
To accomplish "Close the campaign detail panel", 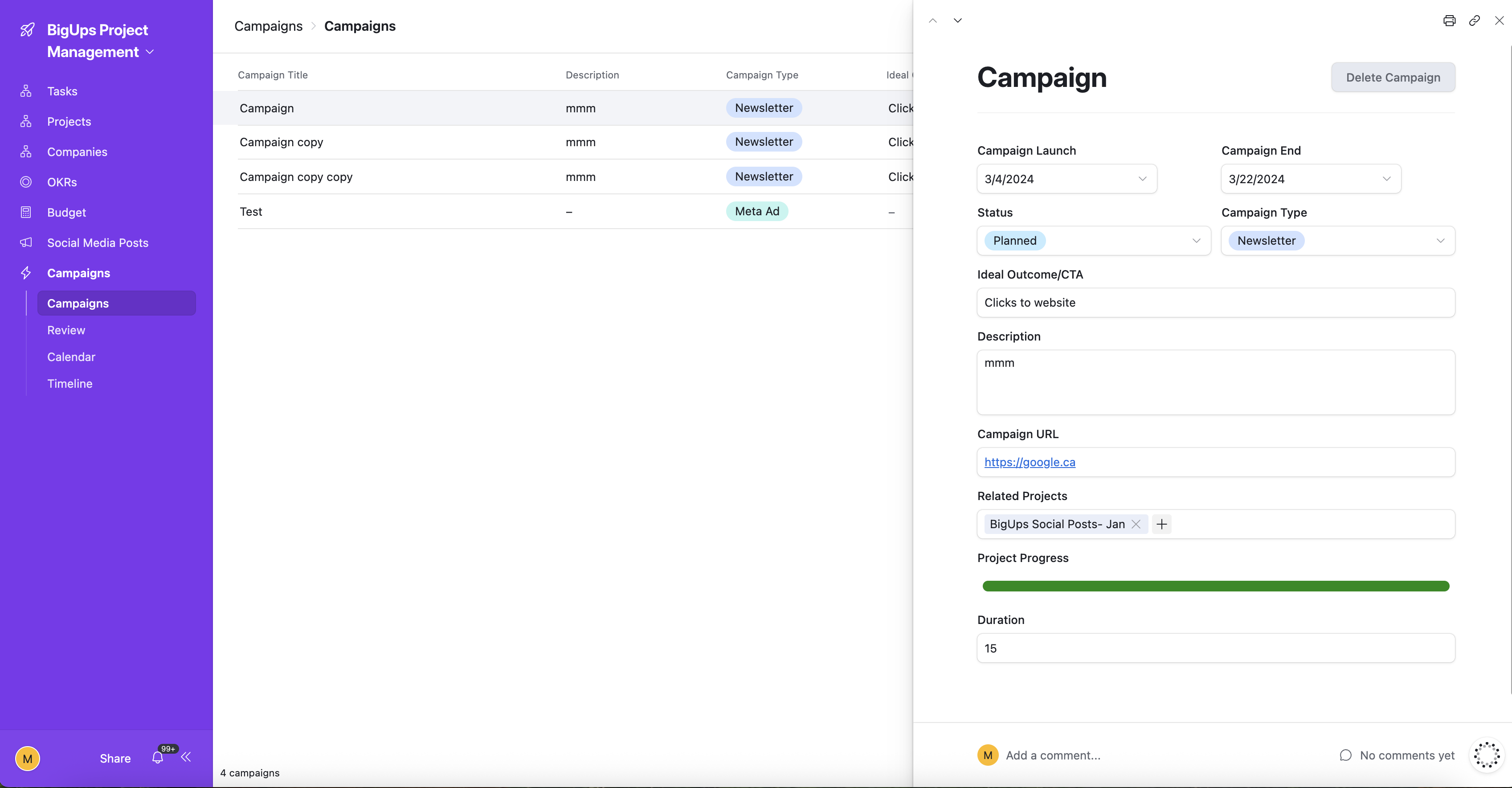I will (1499, 21).
